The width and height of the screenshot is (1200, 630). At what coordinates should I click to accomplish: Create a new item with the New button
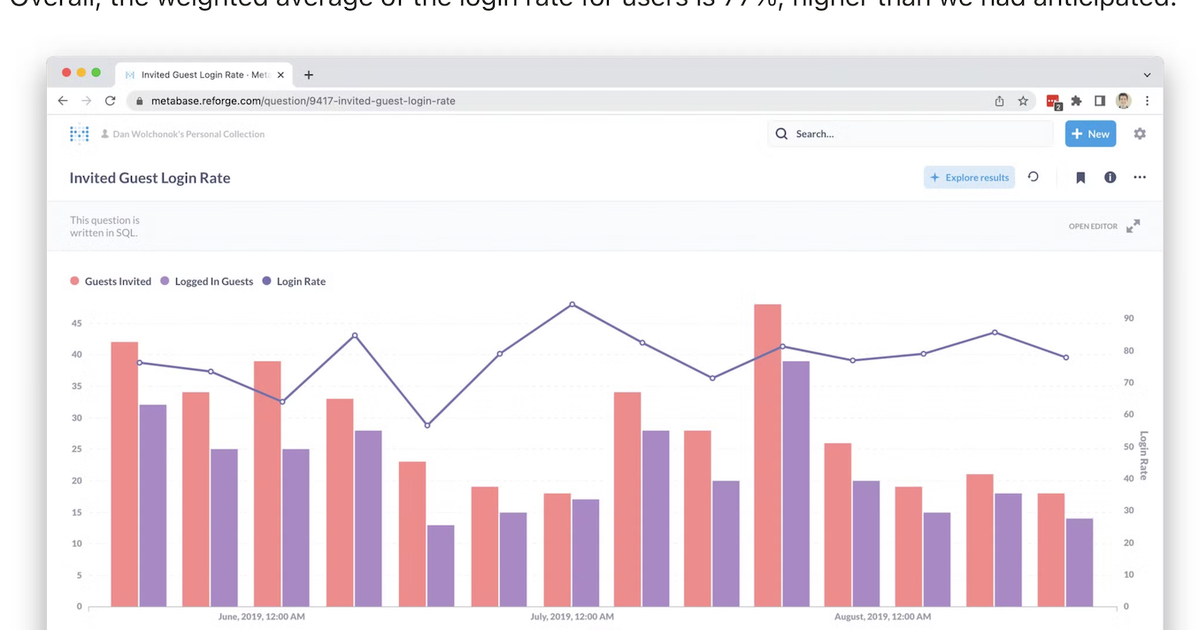(x=1090, y=133)
